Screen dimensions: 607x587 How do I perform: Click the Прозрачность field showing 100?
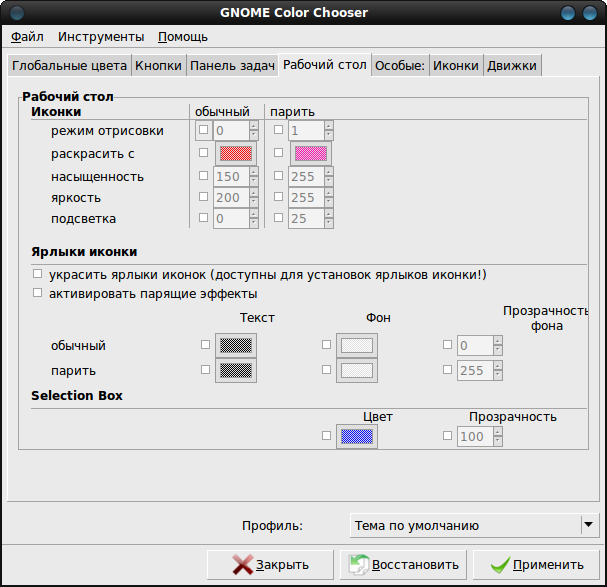[475, 437]
